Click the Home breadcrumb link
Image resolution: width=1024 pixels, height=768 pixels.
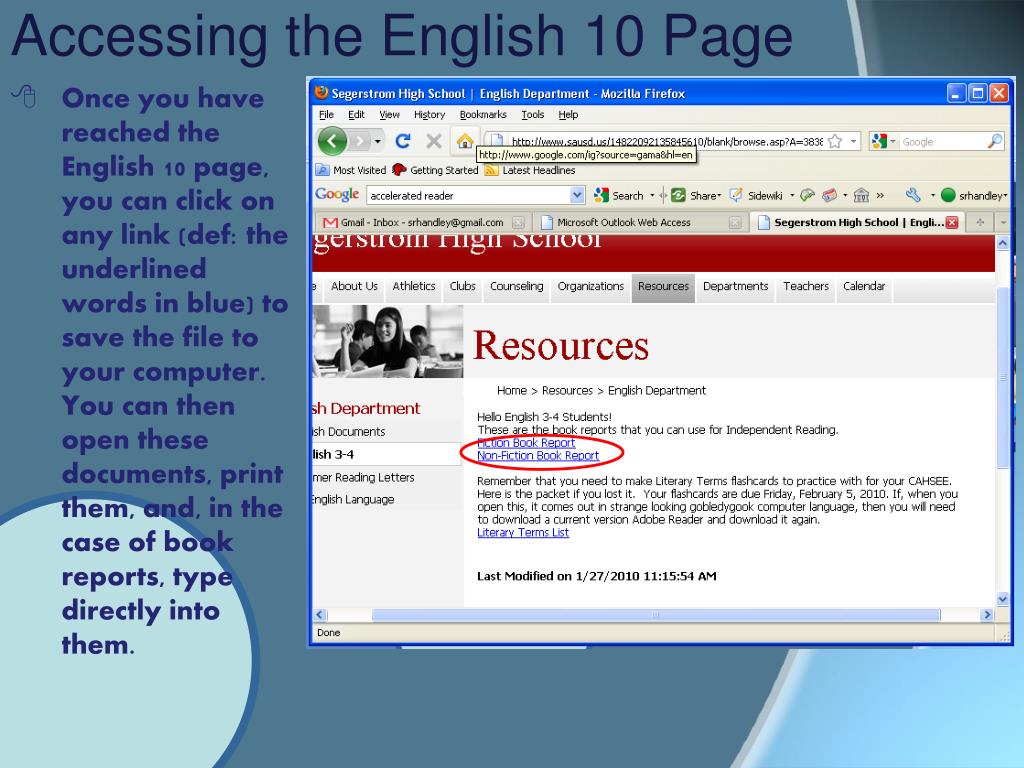coord(511,391)
